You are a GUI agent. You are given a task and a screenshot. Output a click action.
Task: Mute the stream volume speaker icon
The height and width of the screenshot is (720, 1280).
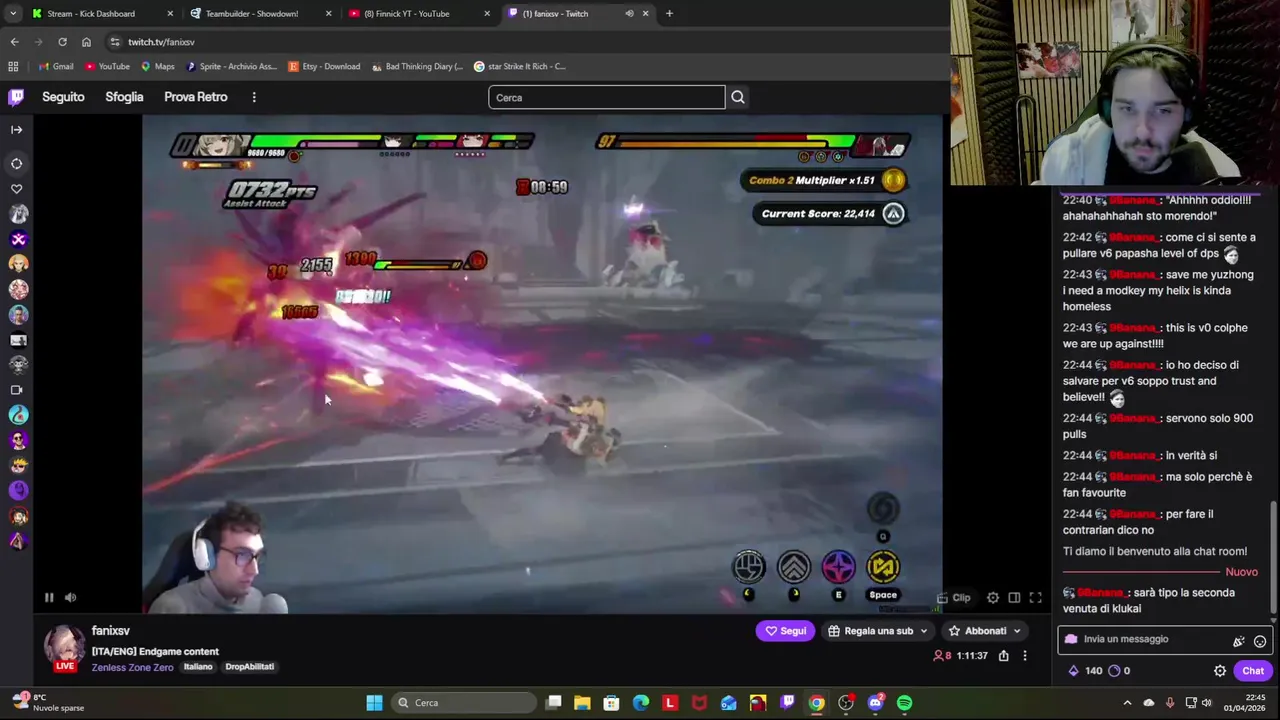70,597
